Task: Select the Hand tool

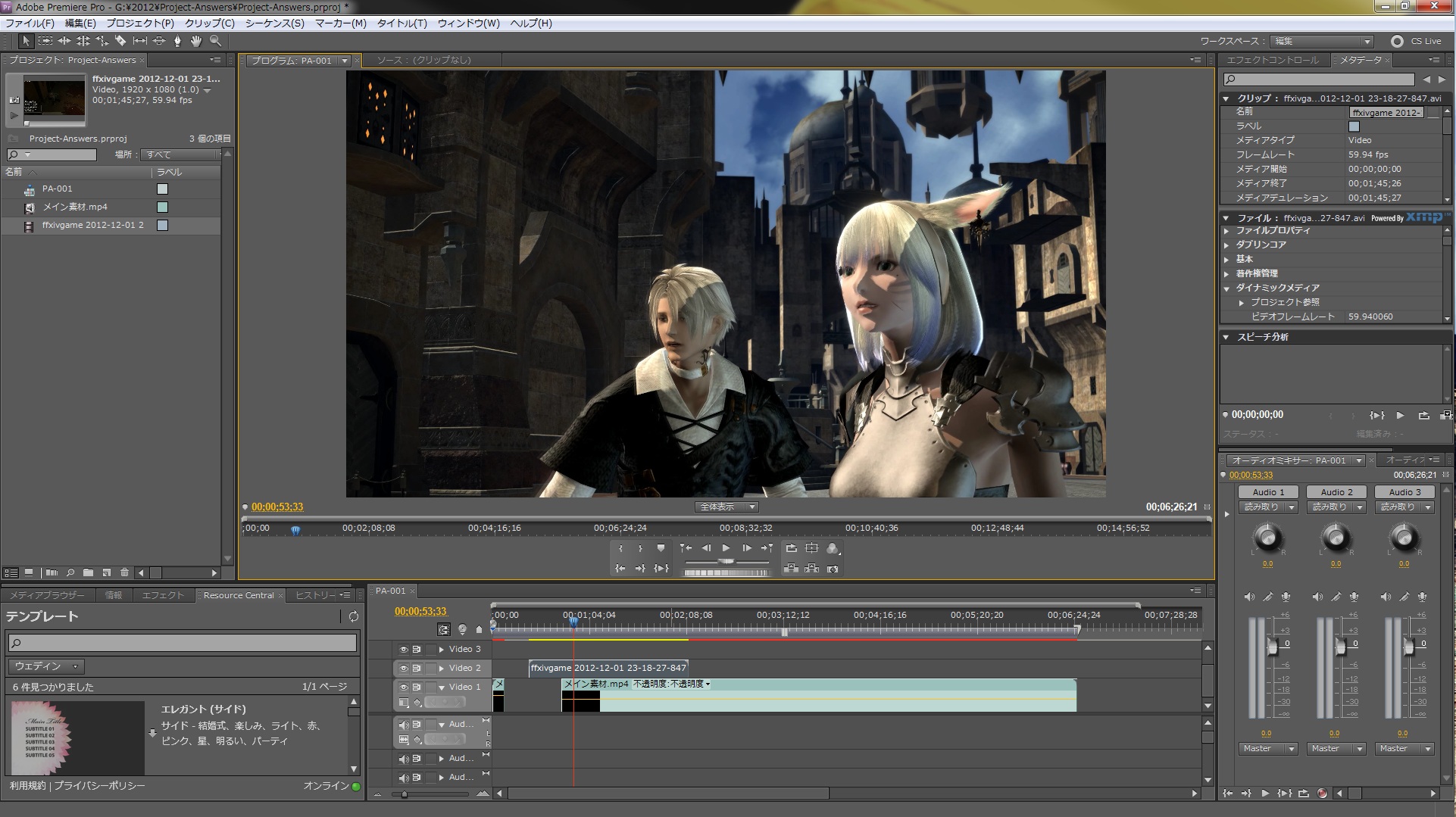Action: [196, 41]
